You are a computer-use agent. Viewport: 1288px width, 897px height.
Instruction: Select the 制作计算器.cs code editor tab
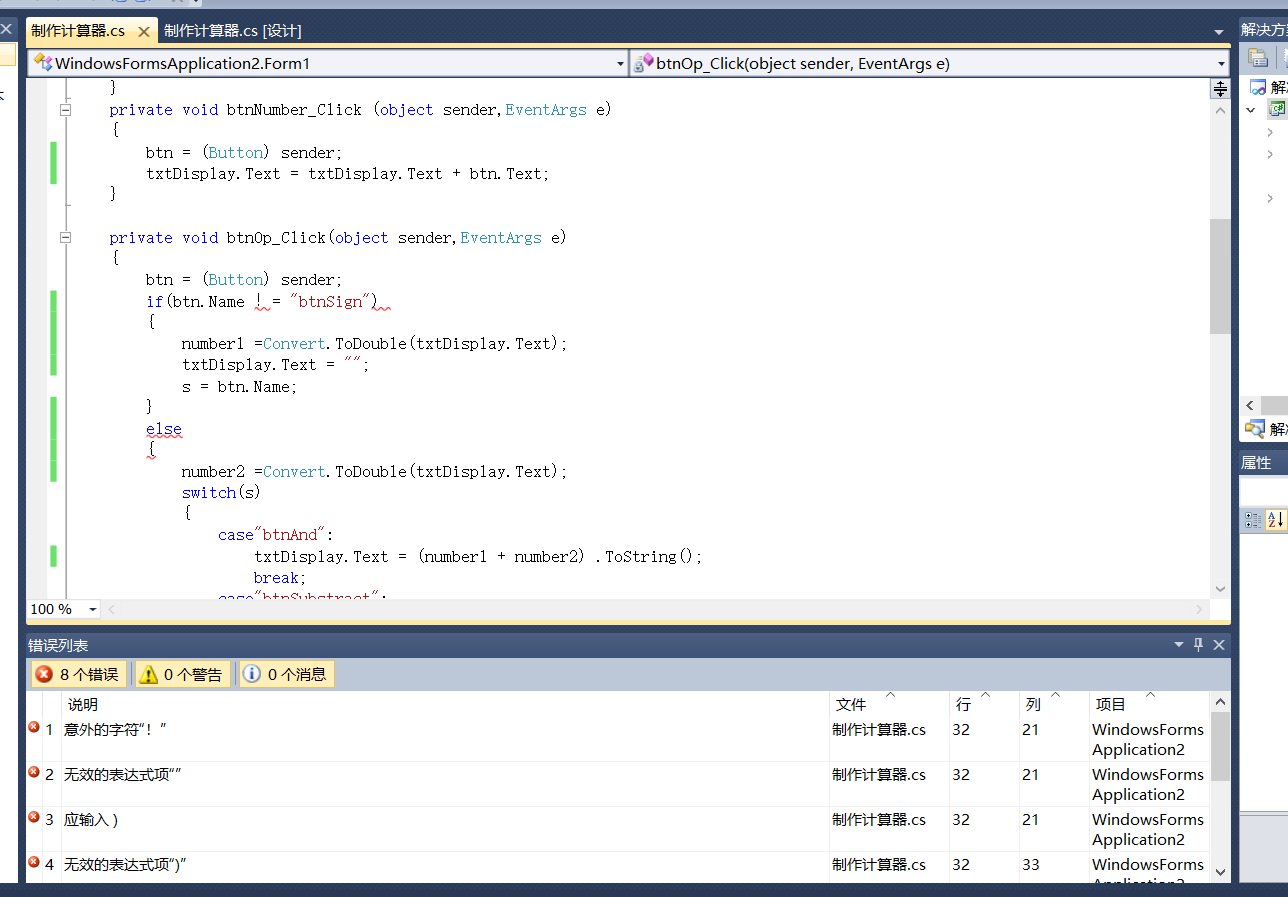[78, 31]
